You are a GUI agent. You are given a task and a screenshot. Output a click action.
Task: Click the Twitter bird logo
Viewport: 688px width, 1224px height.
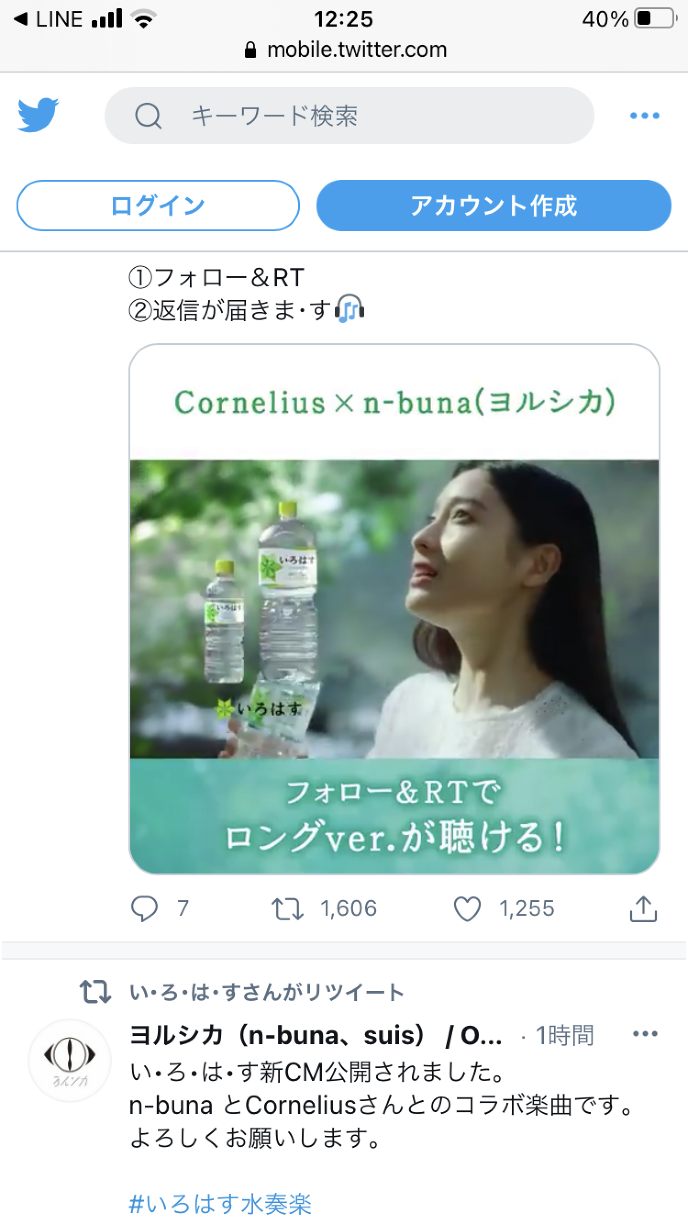click(x=39, y=115)
